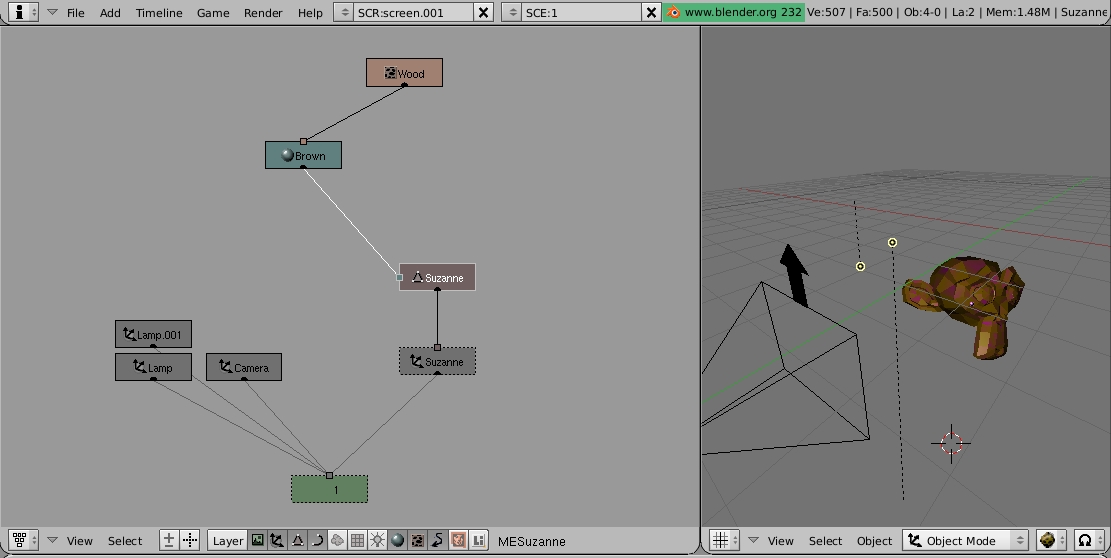The width and height of the screenshot is (1111, 558).
Task: Toggle Meshes visibility in Oops schematic
Action: tap(298, 540)
